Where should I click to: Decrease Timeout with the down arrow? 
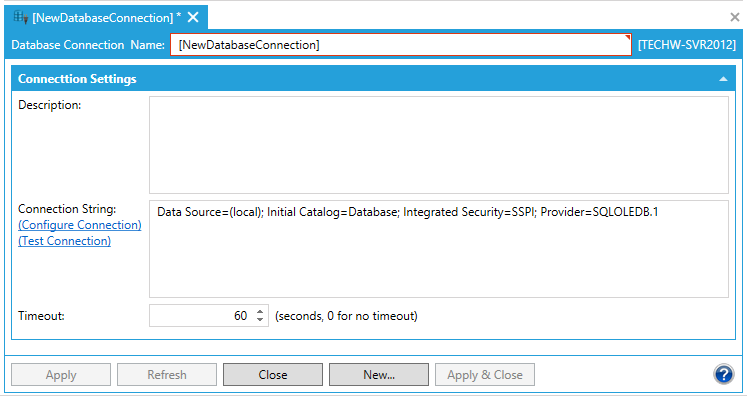coord(260,319)
